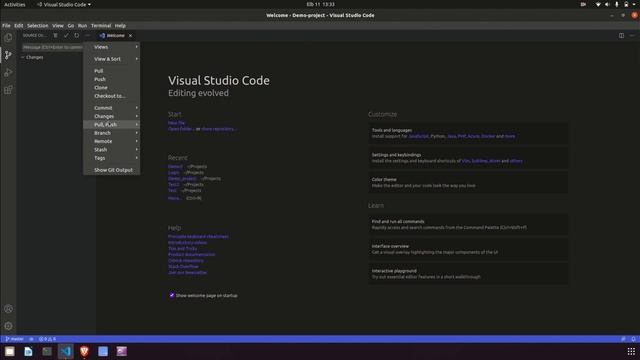Click the feedback icon in status bar
This screenshot has height=360, width=640.
coord(623,339)
